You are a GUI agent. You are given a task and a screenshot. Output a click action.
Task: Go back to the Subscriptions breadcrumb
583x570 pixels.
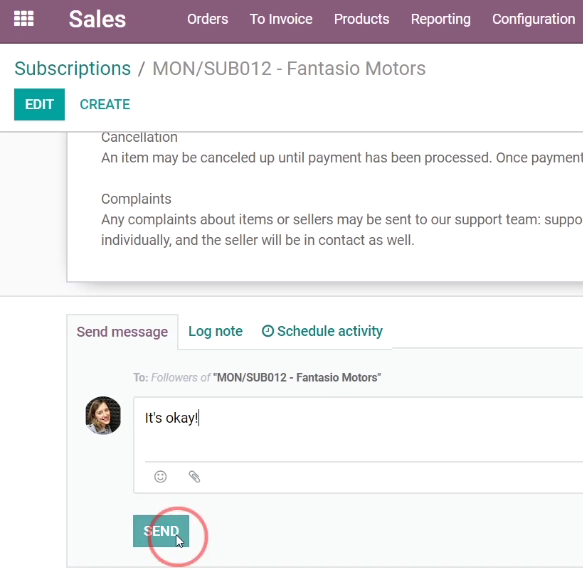[x=73, y=68]
